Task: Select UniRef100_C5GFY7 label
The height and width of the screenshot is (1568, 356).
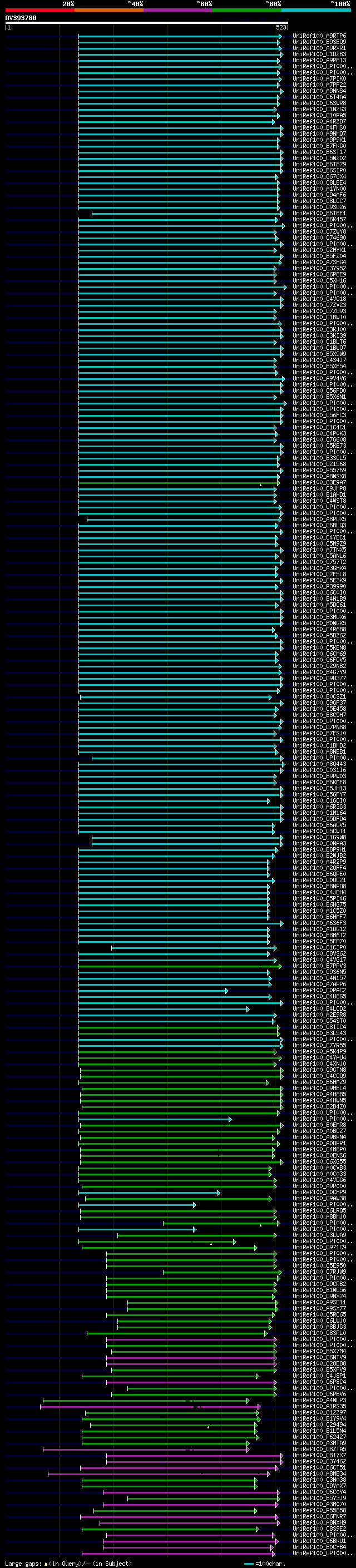Action: (319, 794)
